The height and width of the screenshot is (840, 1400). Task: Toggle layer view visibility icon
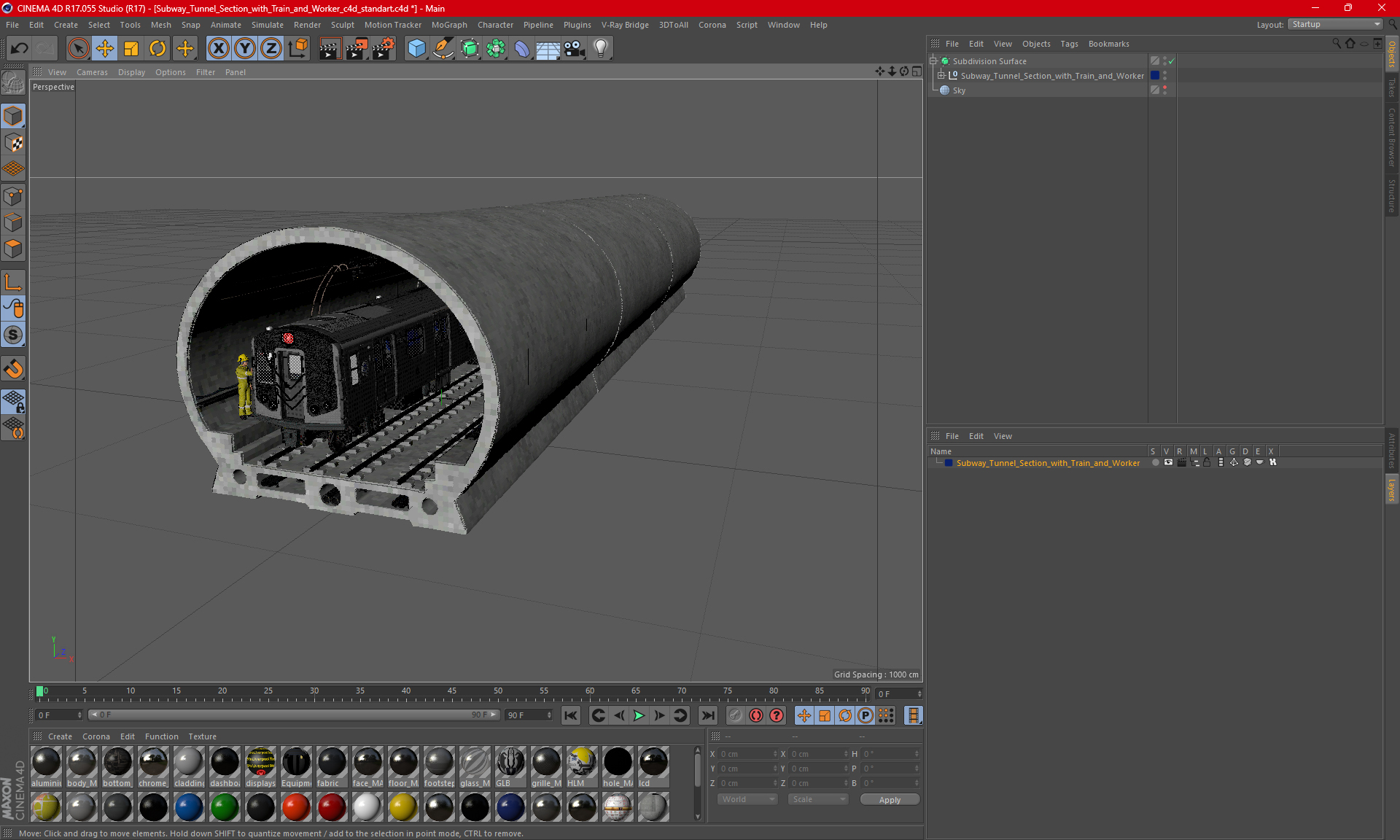1168,462
